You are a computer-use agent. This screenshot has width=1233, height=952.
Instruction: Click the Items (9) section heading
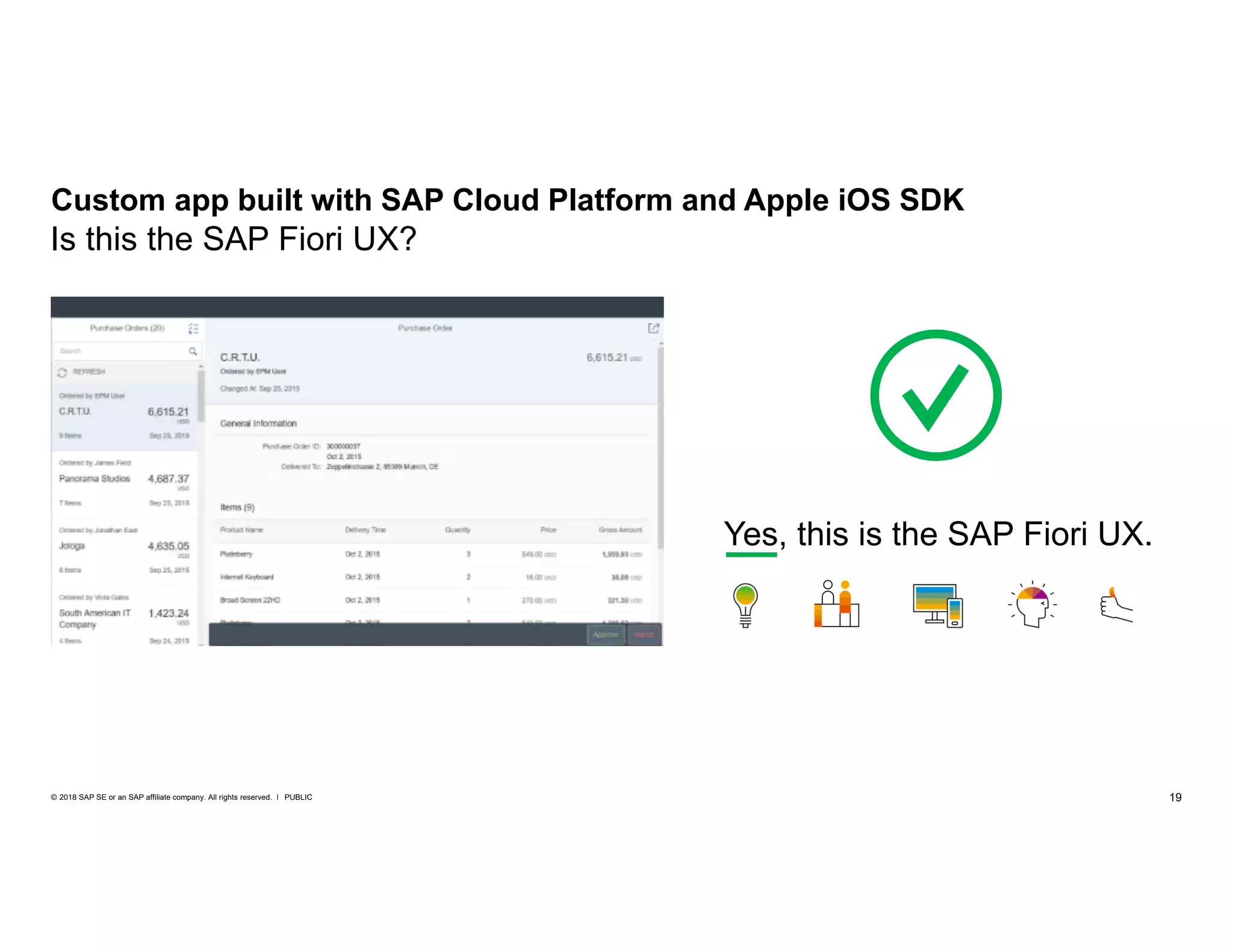[237, 507]
